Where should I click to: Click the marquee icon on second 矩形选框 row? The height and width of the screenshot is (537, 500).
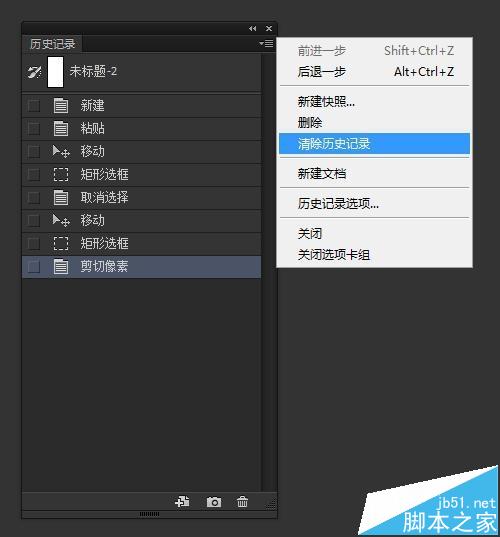[61, 243]
